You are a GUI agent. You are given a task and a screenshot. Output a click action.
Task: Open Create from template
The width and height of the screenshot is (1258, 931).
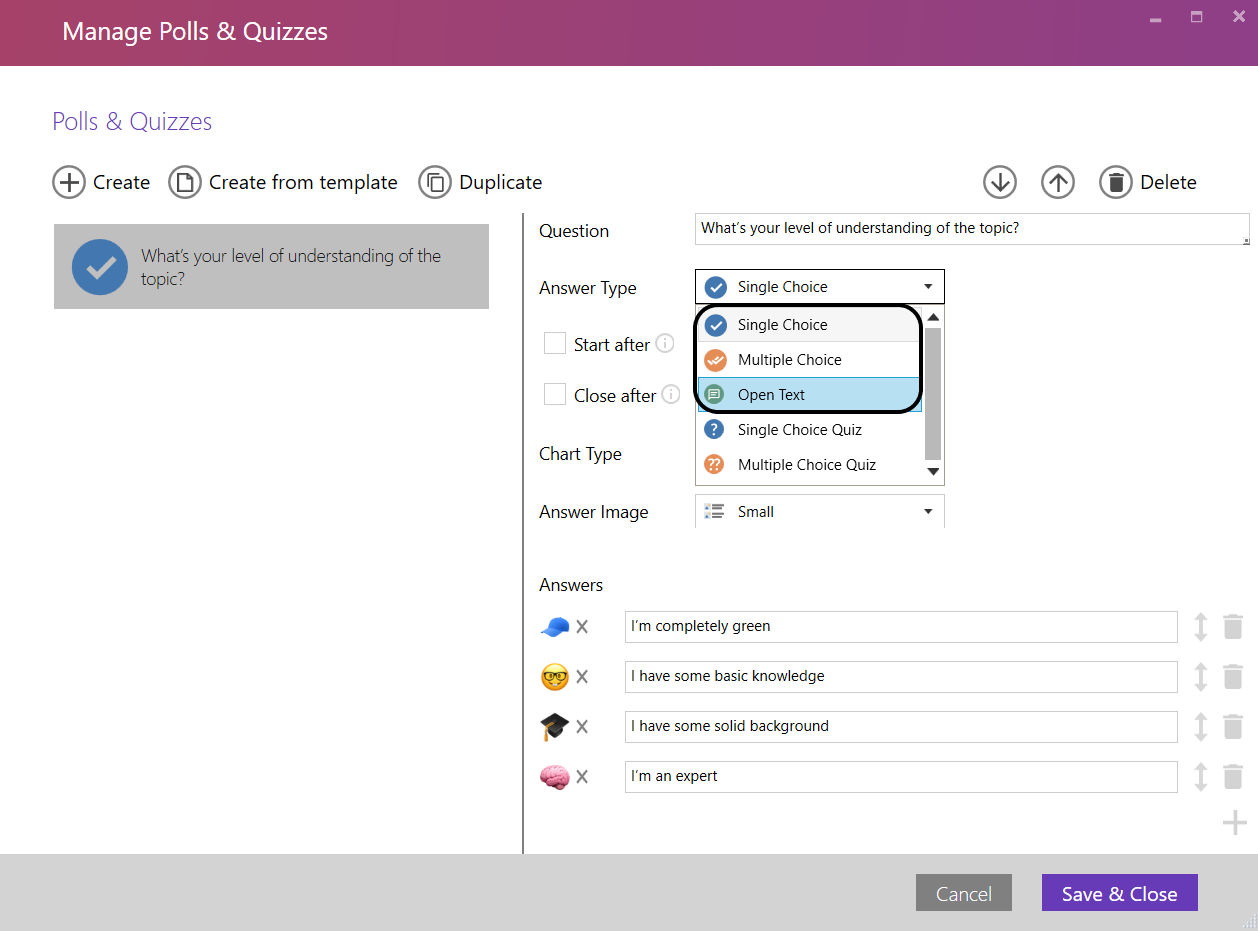[185, 182]
